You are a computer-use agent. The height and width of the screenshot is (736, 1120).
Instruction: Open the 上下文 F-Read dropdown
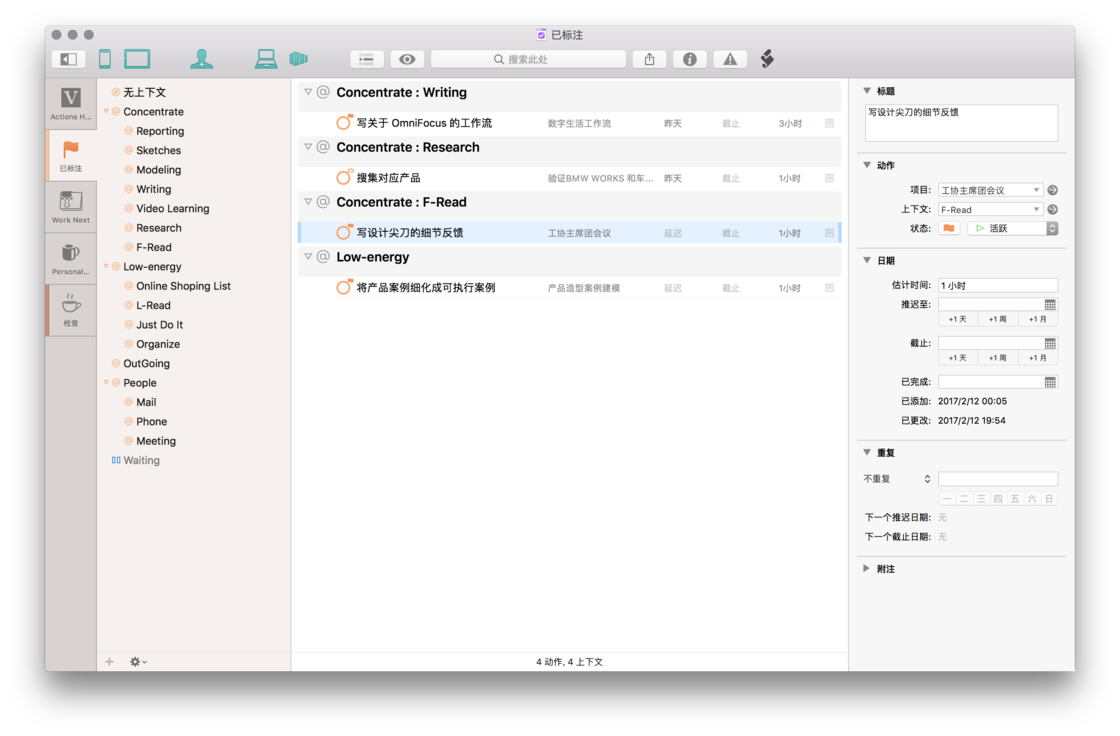tap(990, 209)
